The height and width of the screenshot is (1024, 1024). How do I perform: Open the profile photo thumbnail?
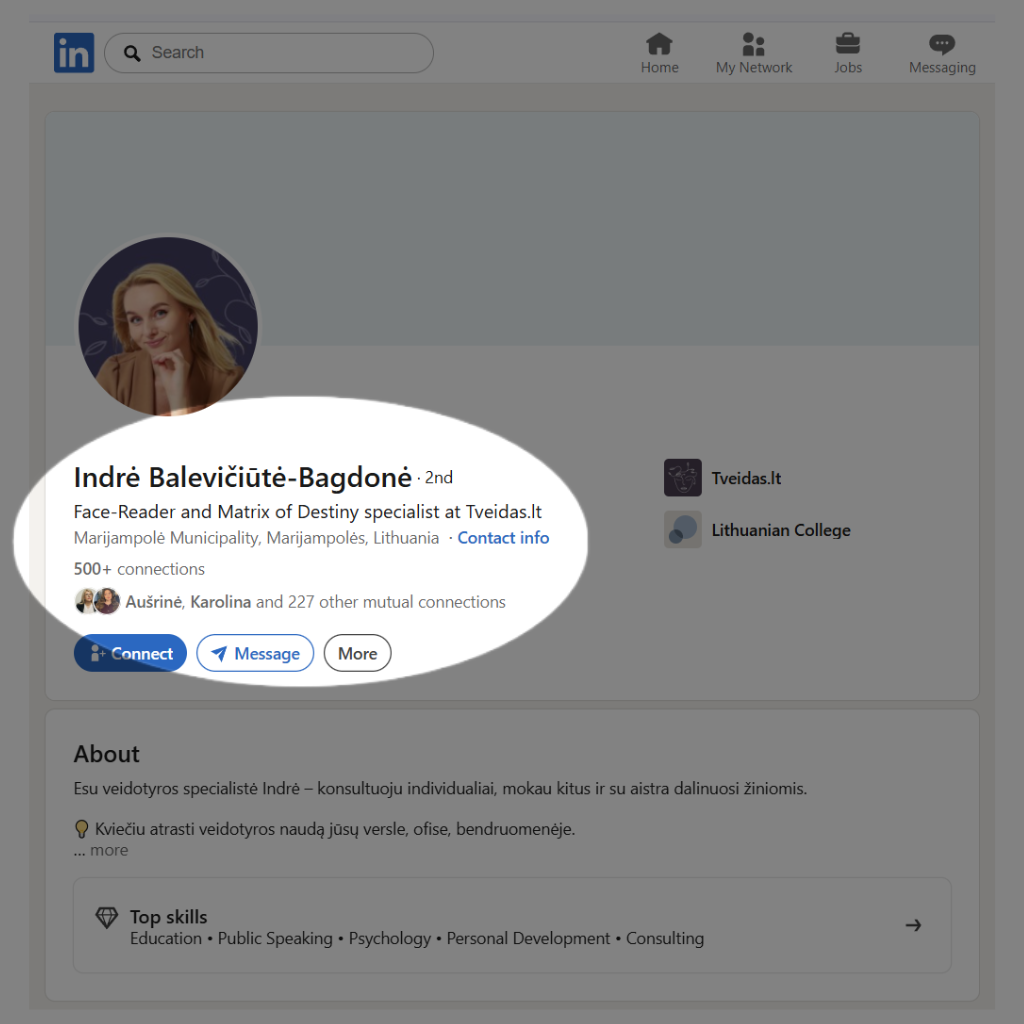[168, 327]
